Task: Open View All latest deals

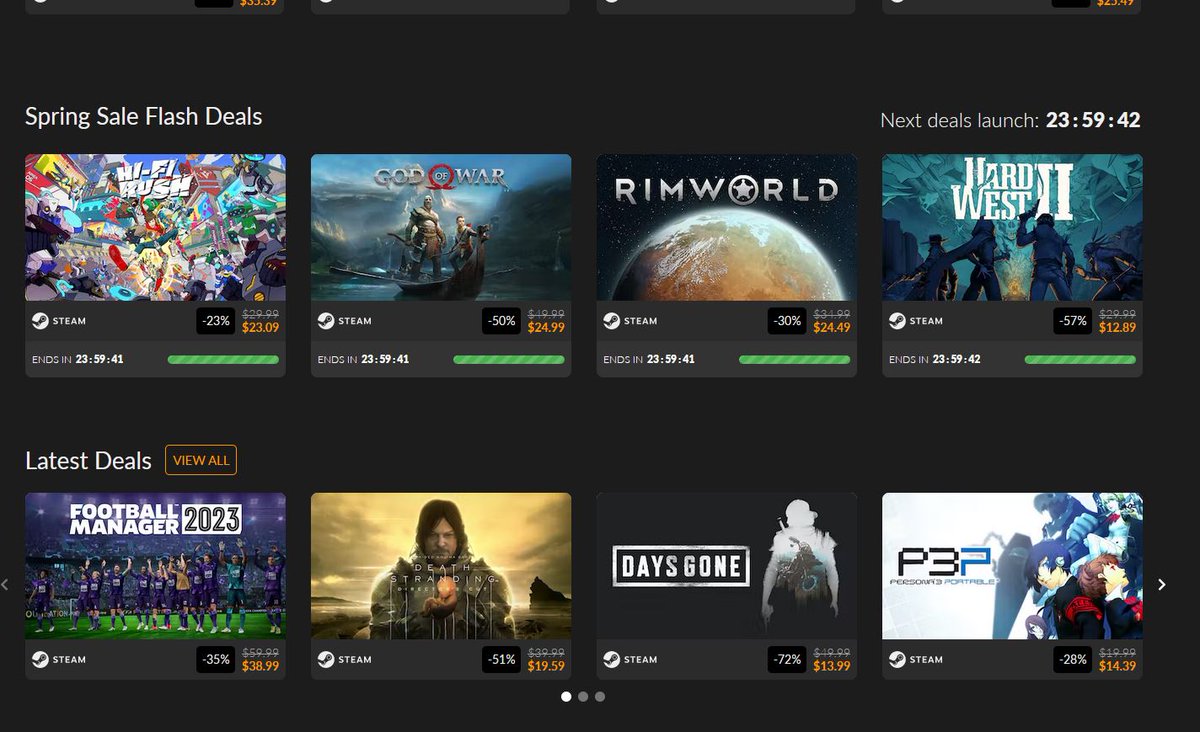Action: pos(201,460)
